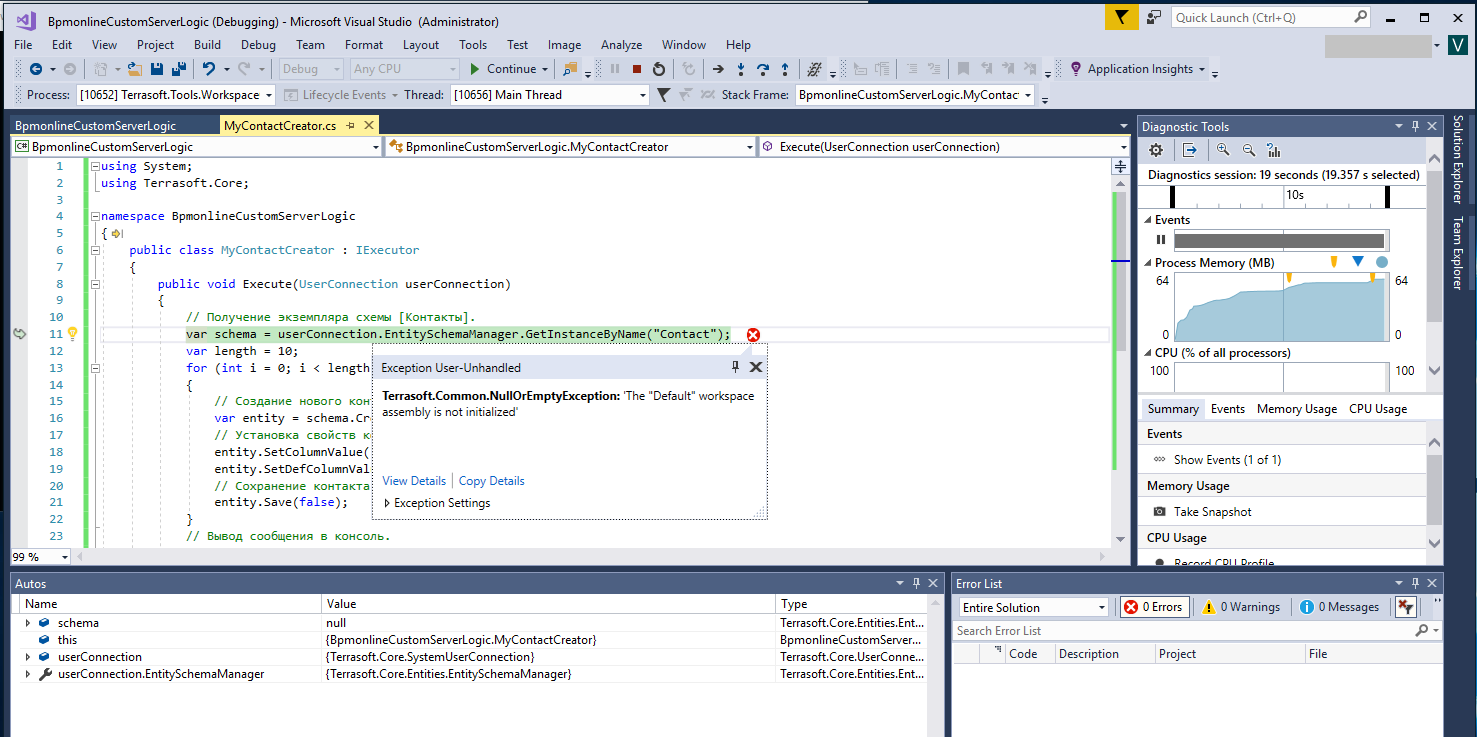Click View Details link
The height and width of the screenshot is (737, 1477).
pos(414,481)
